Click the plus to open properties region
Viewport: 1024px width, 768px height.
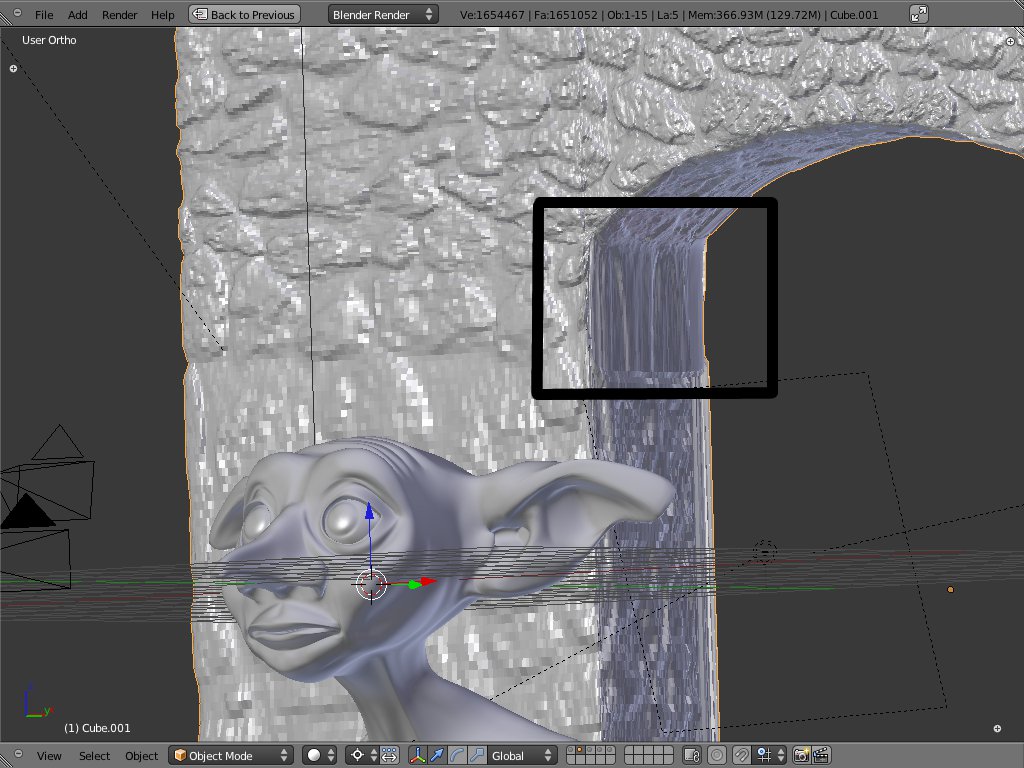tap(1010, 40)
